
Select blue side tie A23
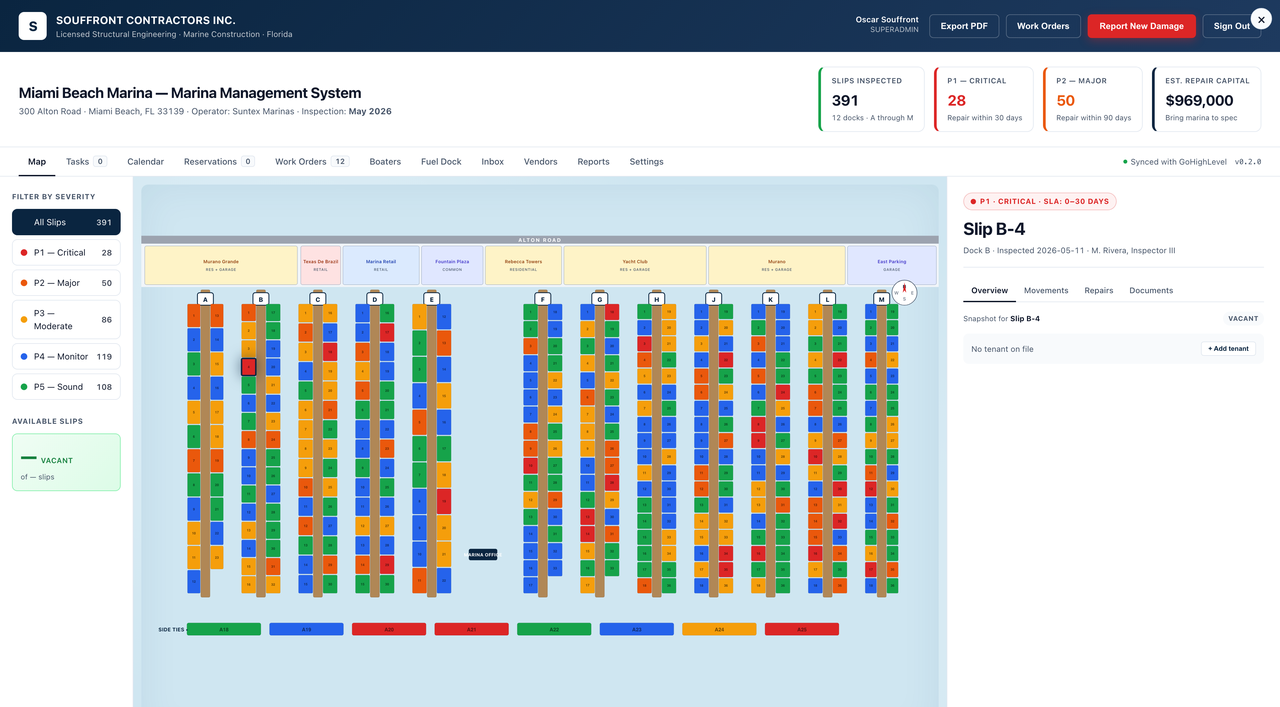[636, 629]
